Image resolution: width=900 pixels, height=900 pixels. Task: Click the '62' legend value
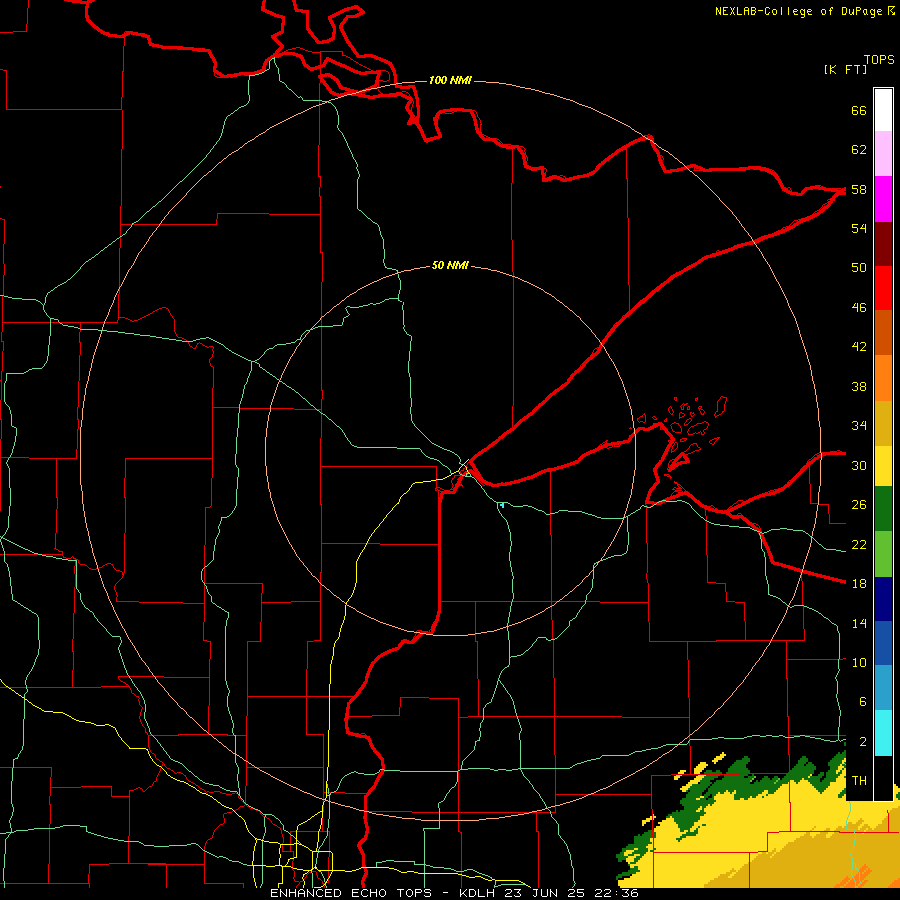tap(859, 150)
